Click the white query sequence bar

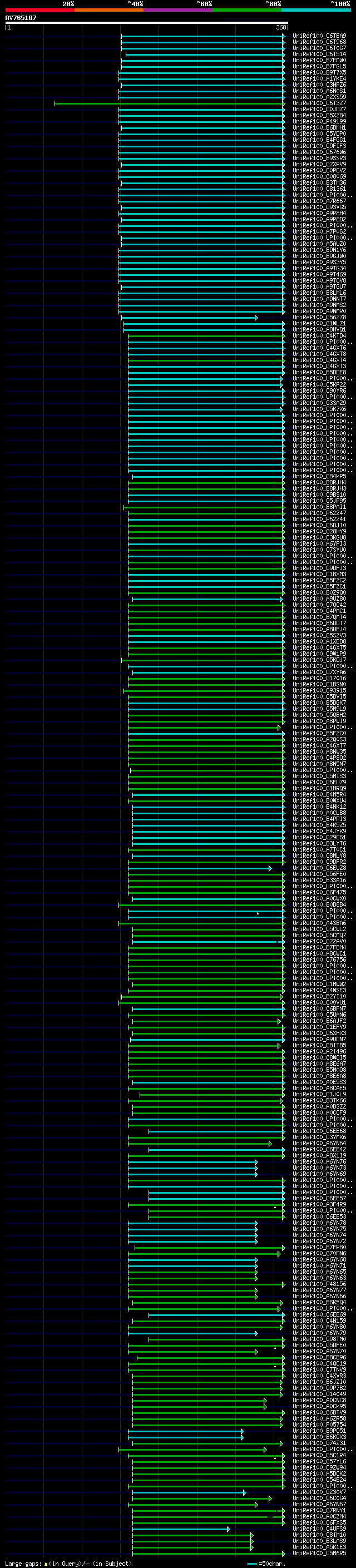click(x=146, y=23)
